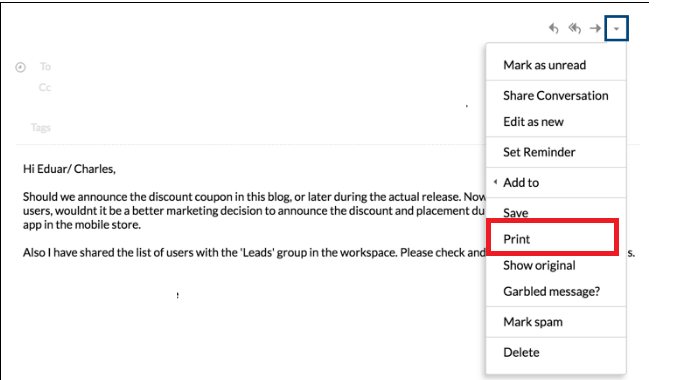Click the Cc label
700x380 pixels.
(x=45, y=88)
